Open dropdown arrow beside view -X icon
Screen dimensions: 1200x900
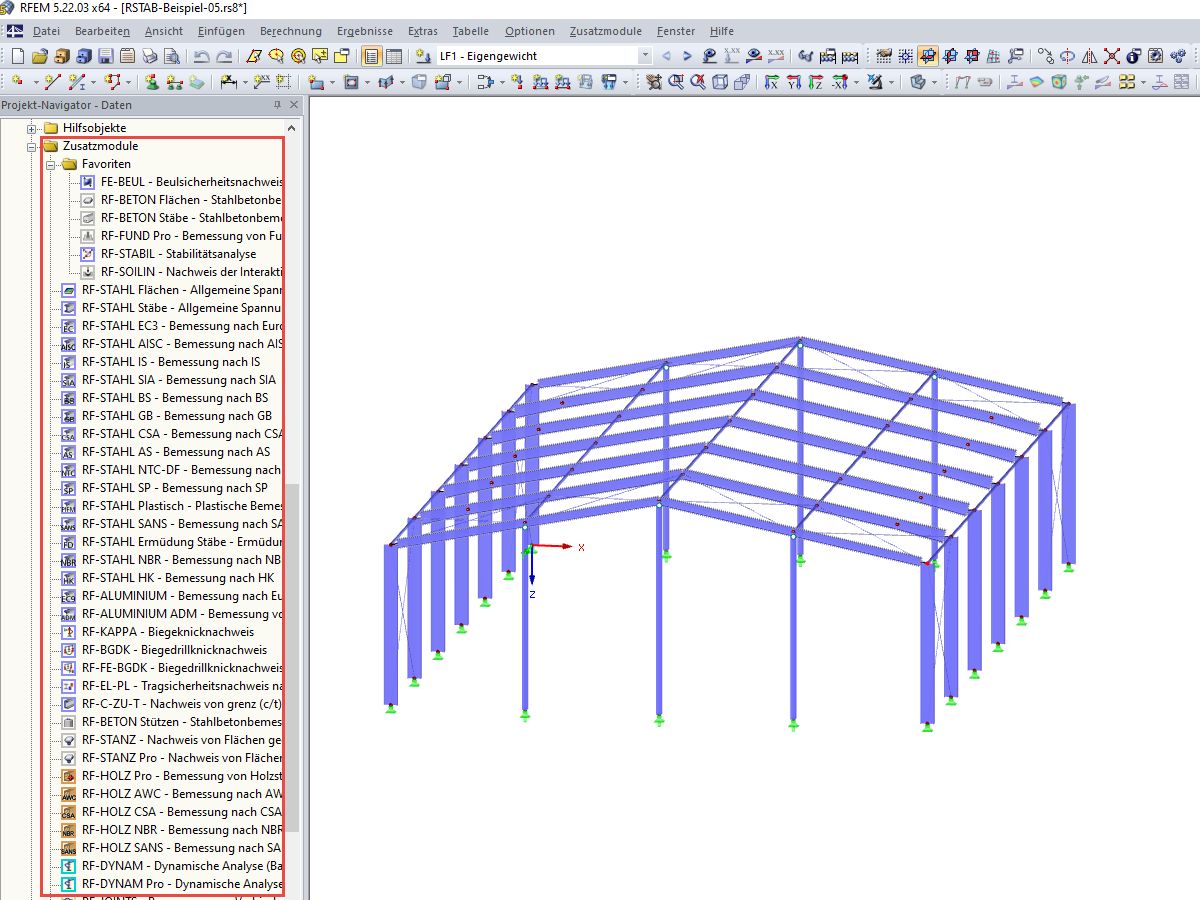(857, 82)
